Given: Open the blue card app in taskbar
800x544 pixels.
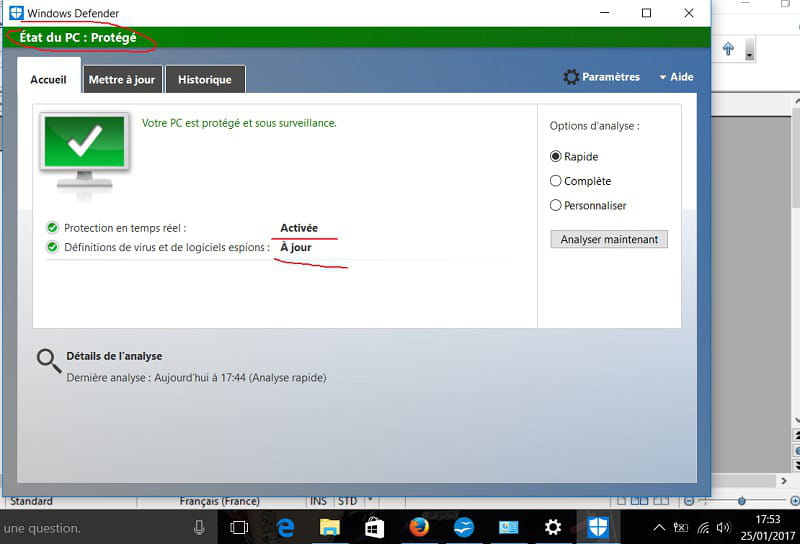Looking at the screenshot, I should pyautogui.click(x=509, y=527).
